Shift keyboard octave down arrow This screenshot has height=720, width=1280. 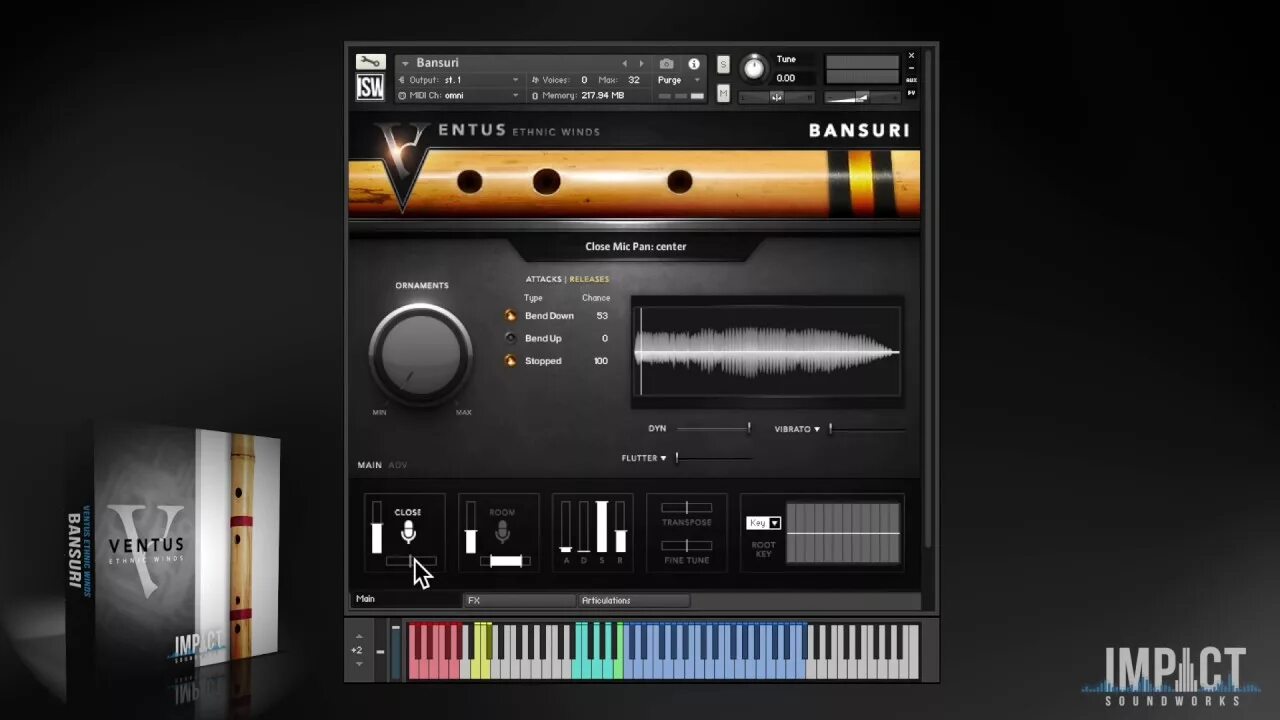tap(359, 663)
